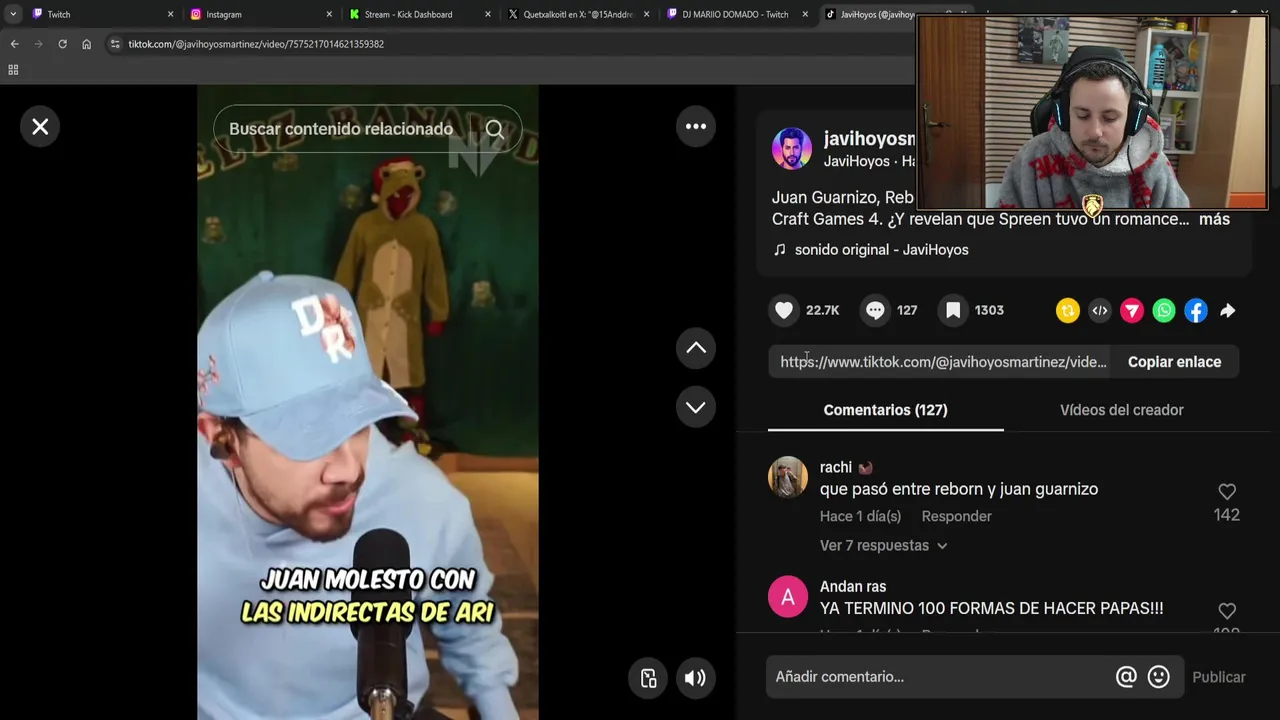Screen dimensions: 1280x720
Task: Close the Instagram browser tab
Action: [329, 14]
